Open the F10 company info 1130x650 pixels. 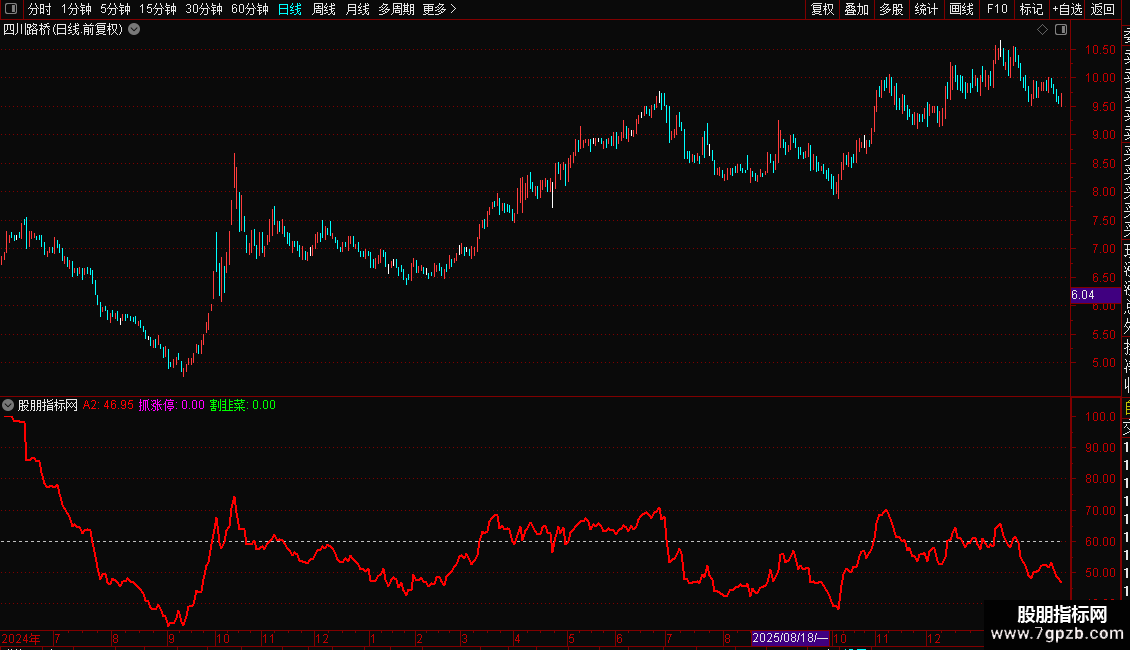pos(997,9)
